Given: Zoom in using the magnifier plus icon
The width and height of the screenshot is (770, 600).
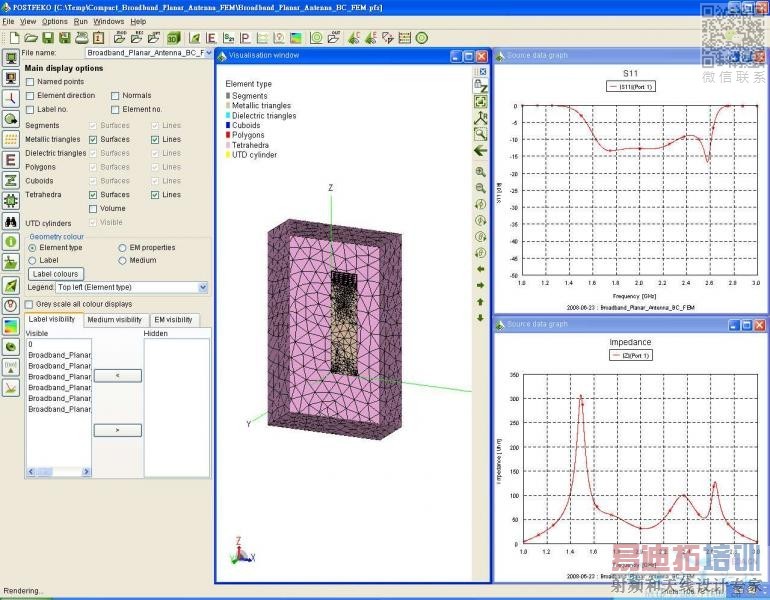Looking at the screenshot, I should tap(480, 172).
